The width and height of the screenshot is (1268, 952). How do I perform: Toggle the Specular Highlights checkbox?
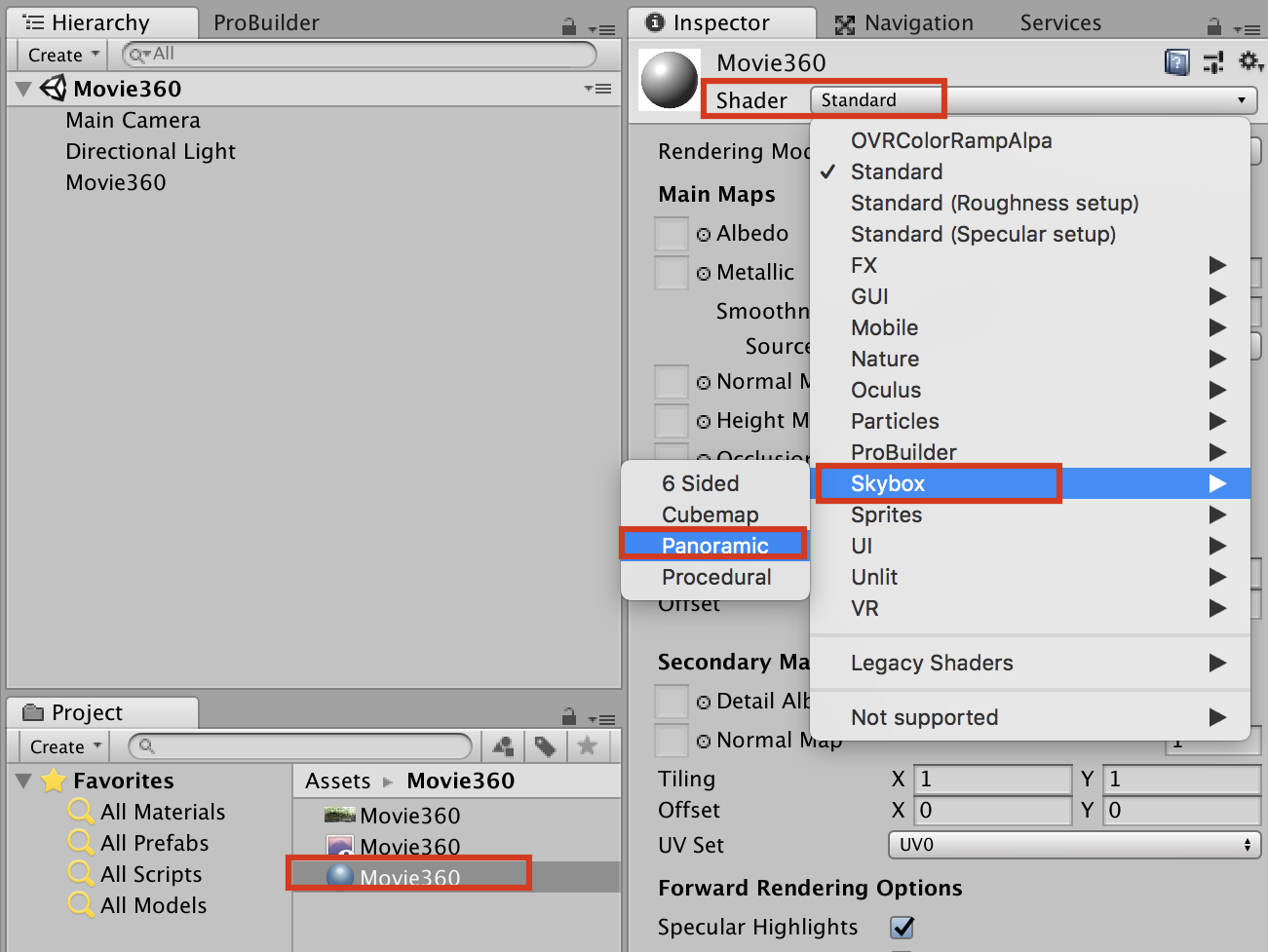(903, 927)
